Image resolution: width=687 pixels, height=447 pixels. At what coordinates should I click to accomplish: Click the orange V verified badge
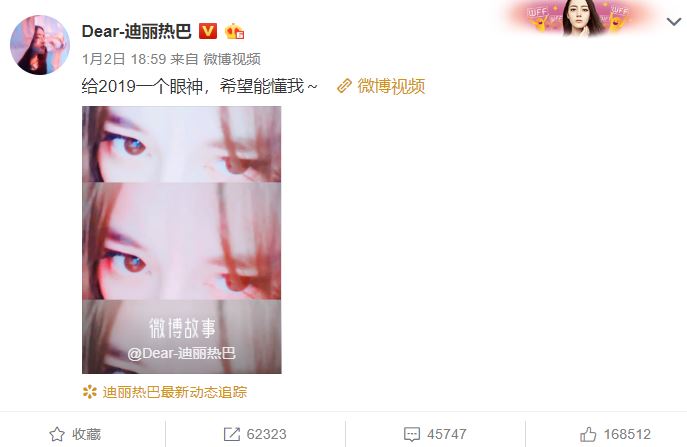[208, 31]
